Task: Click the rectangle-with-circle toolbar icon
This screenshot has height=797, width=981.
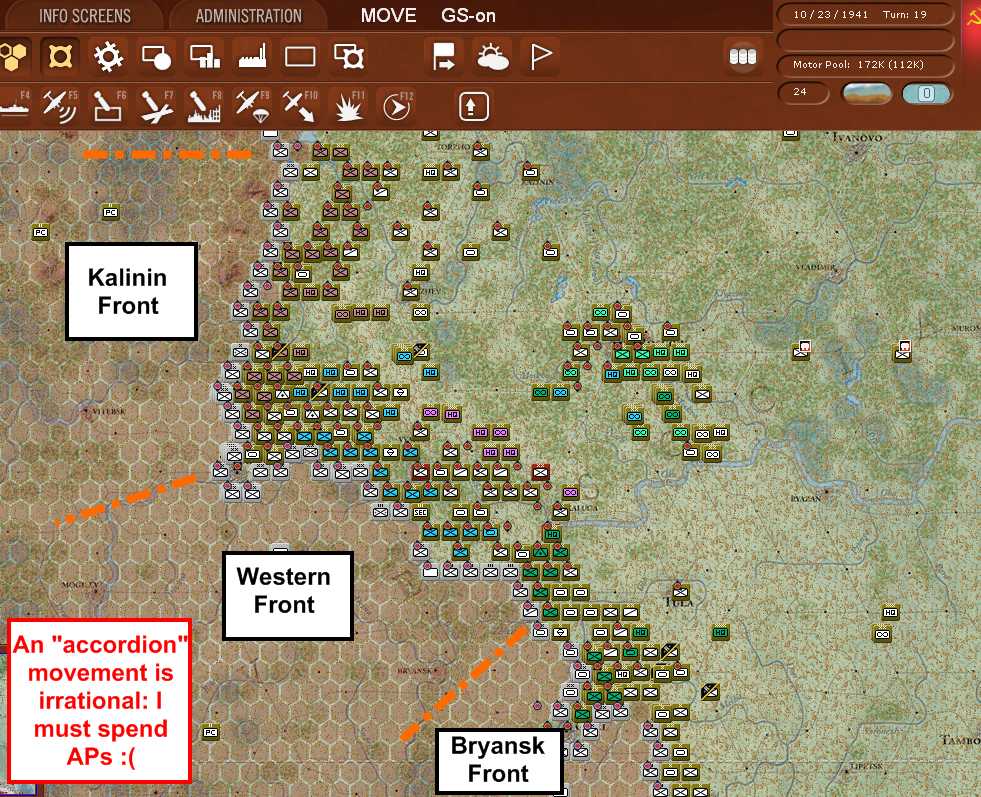Action: pyautogui.click(x=156, y=57)
